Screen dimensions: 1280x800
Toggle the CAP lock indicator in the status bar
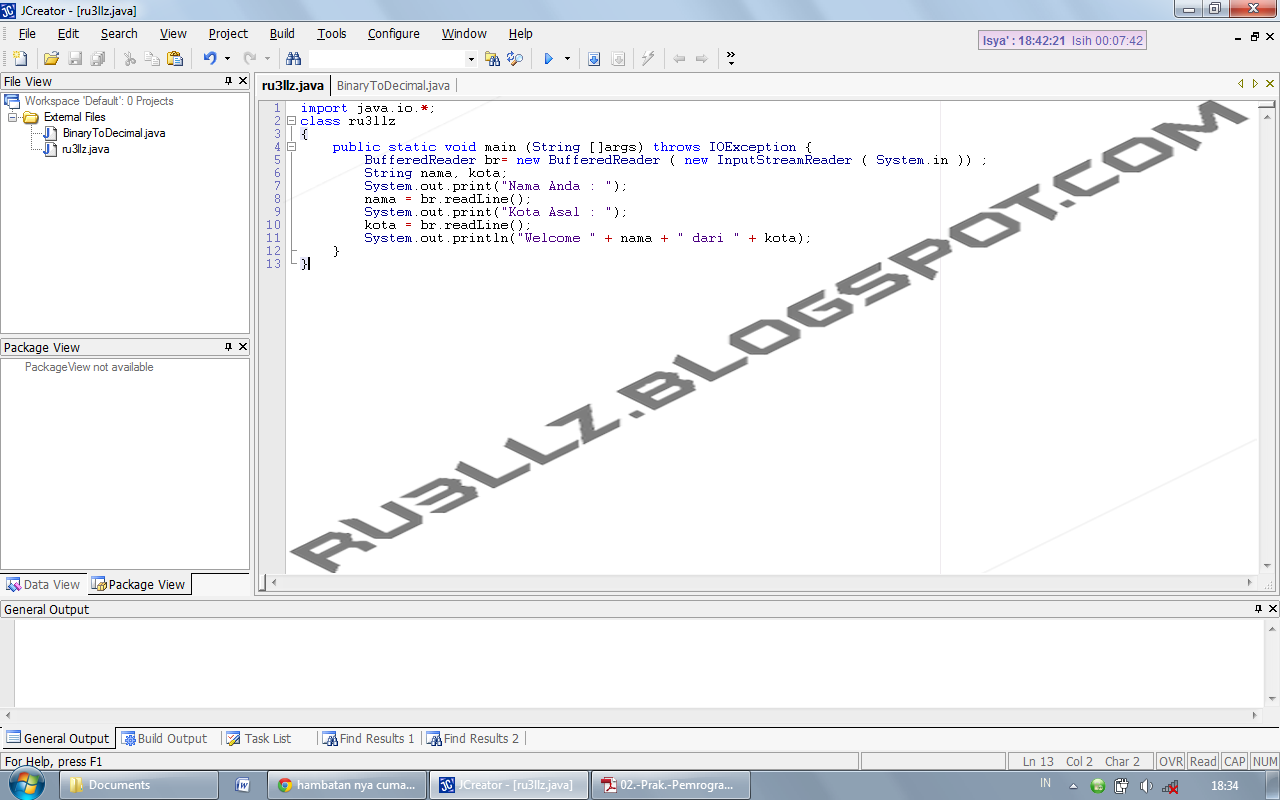tap(1234, 761)
